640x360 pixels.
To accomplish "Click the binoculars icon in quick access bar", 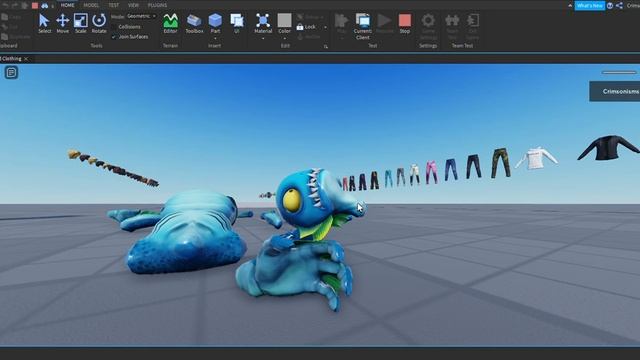I will [44, 5].
